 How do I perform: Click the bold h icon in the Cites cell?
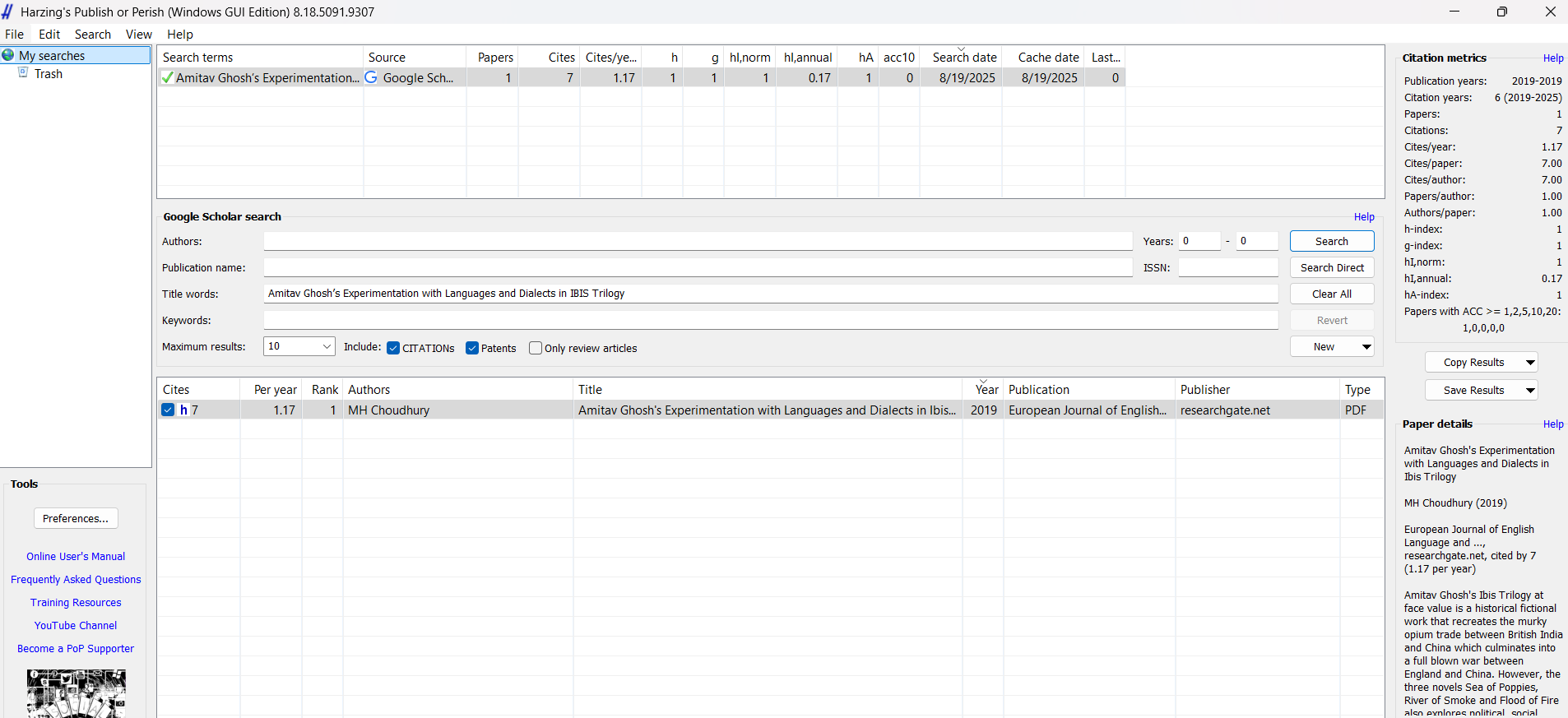coord(184,410)
